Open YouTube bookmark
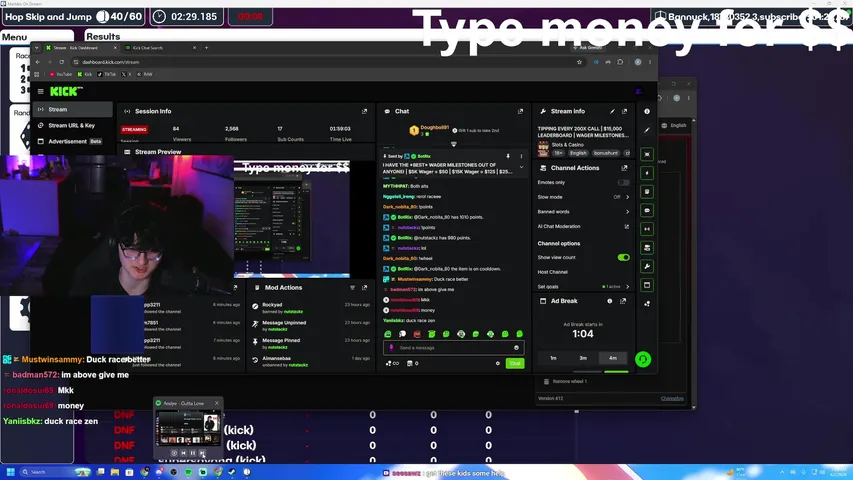Image resolution: width=853 pixels, height=480 pixels. coord(61,75)
